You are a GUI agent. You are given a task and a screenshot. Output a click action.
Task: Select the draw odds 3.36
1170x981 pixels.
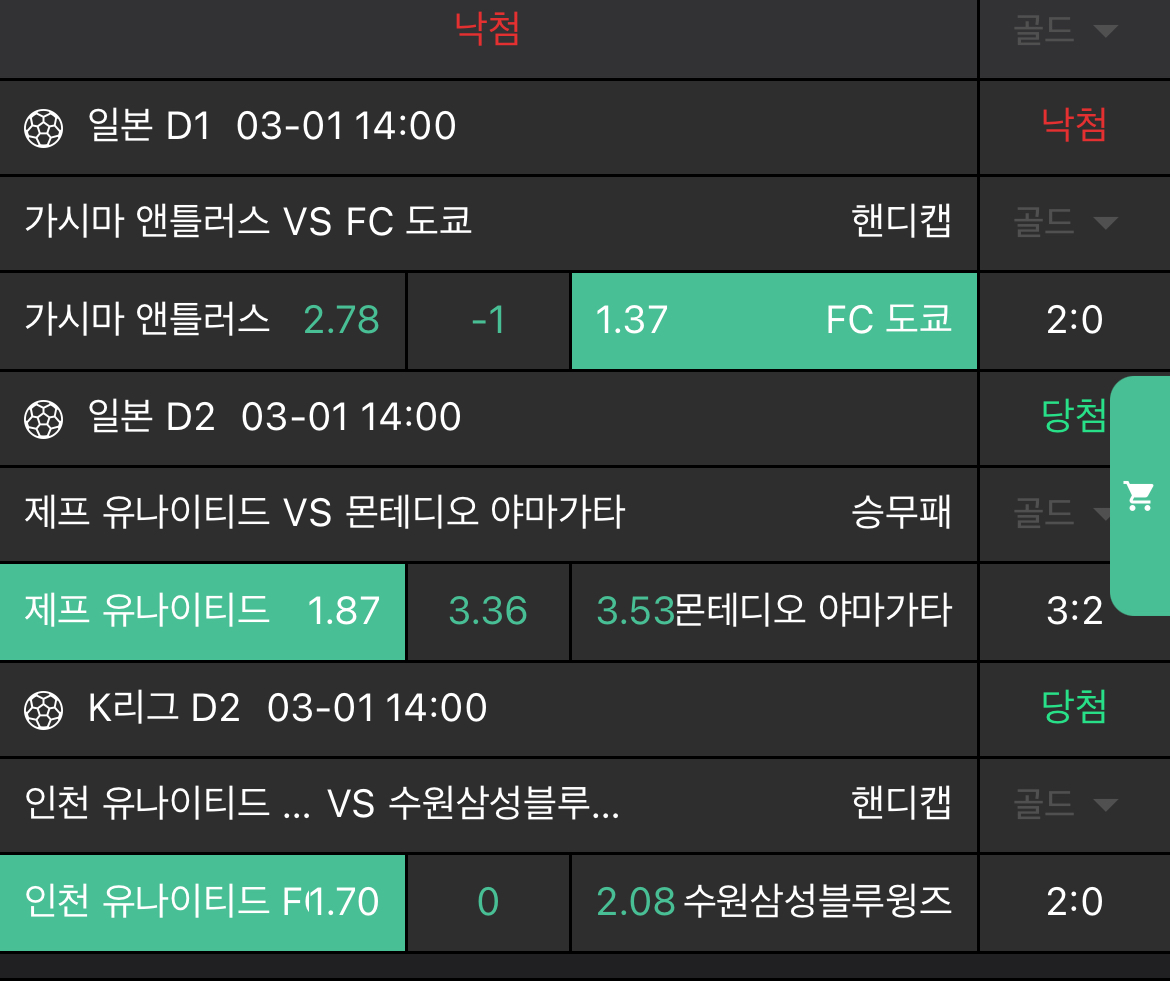point(488,611)
